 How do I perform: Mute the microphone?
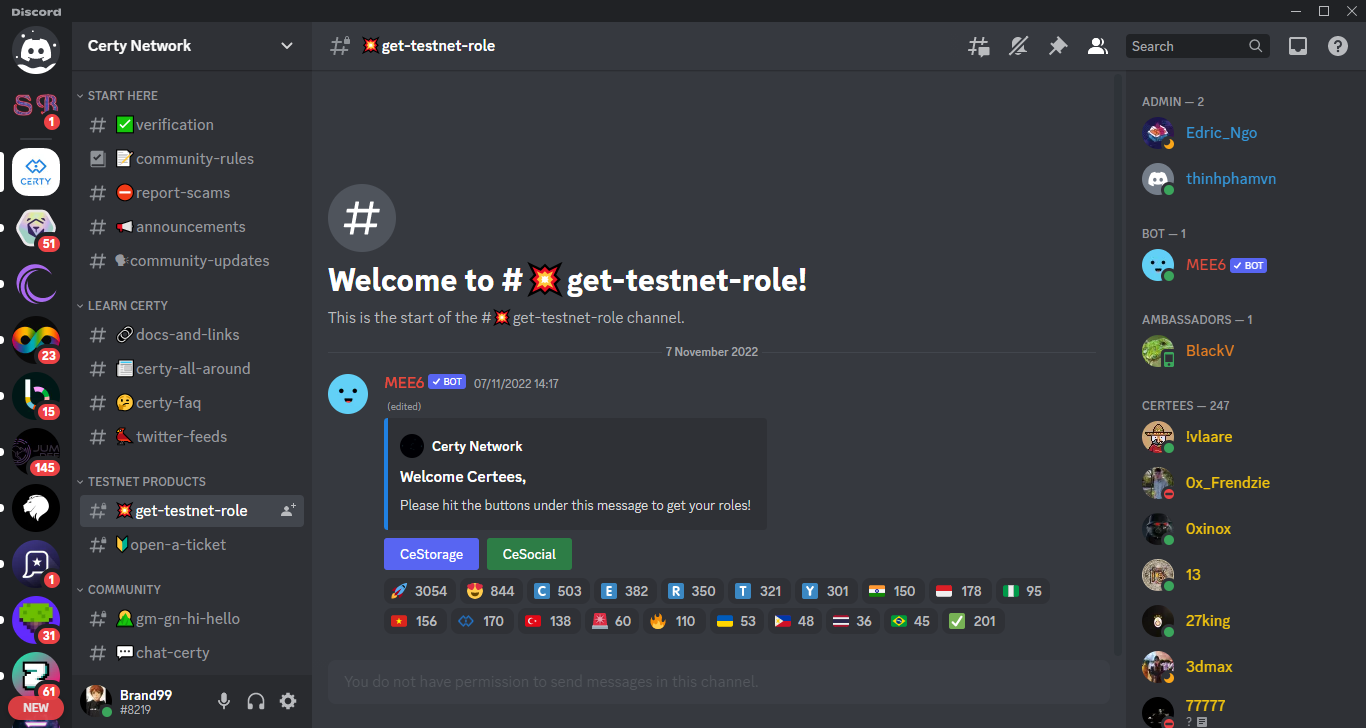pos(224,701)
